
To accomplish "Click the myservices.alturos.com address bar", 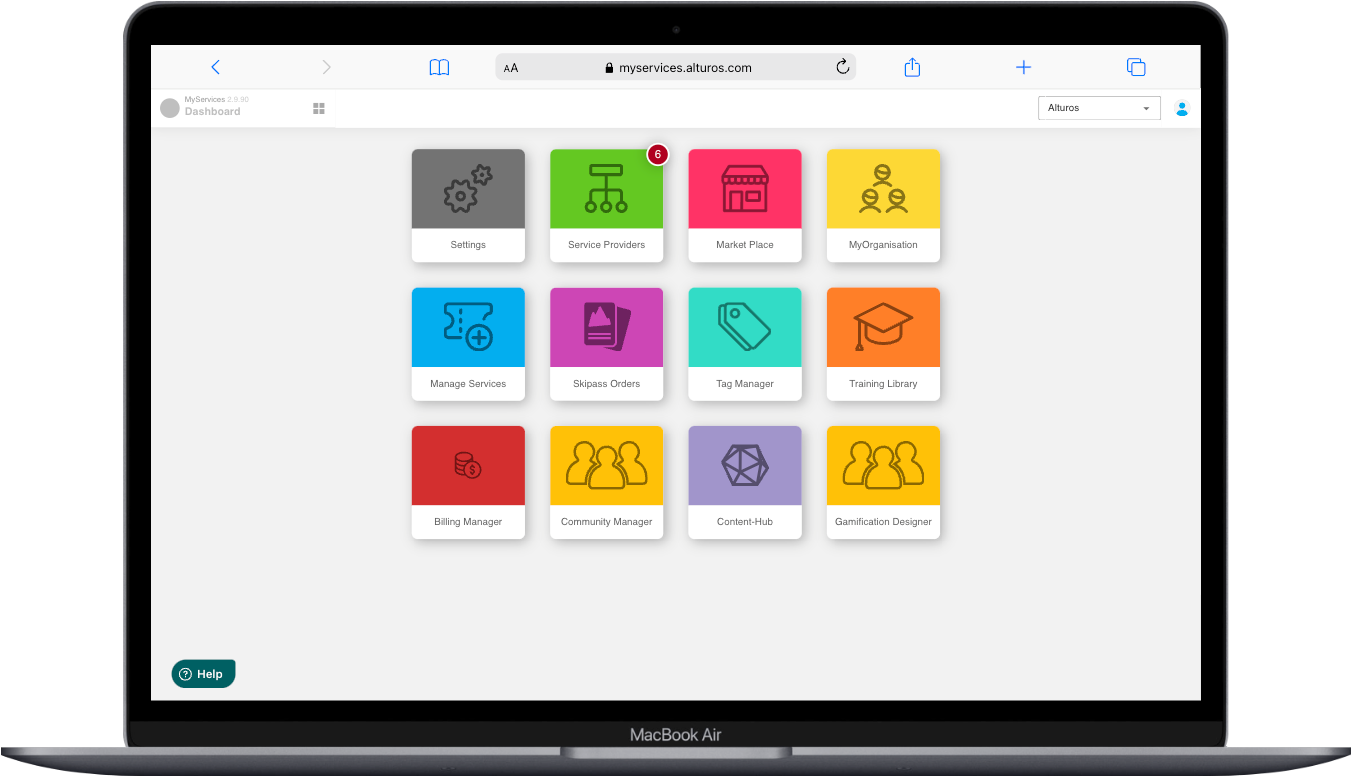I will click(676, 68).
